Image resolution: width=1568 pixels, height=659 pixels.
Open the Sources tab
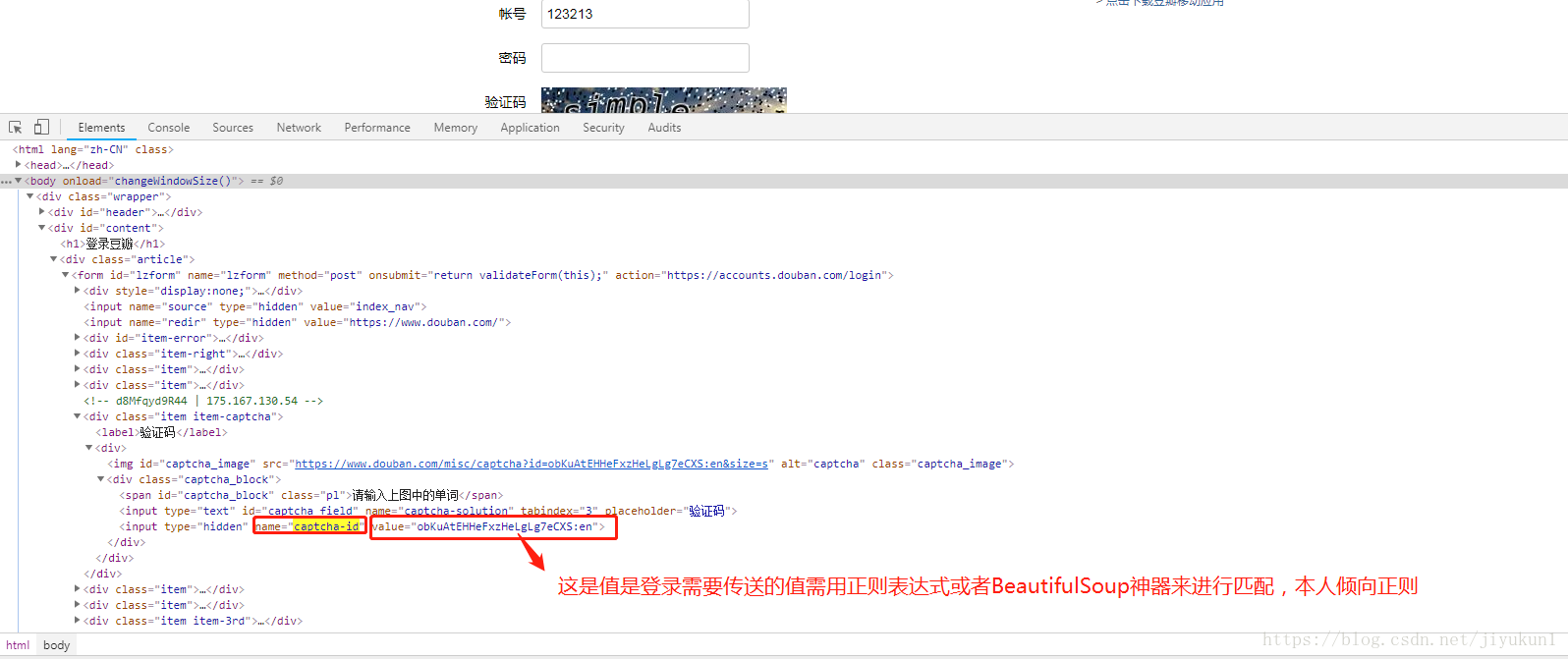click(x=233, y=128)
